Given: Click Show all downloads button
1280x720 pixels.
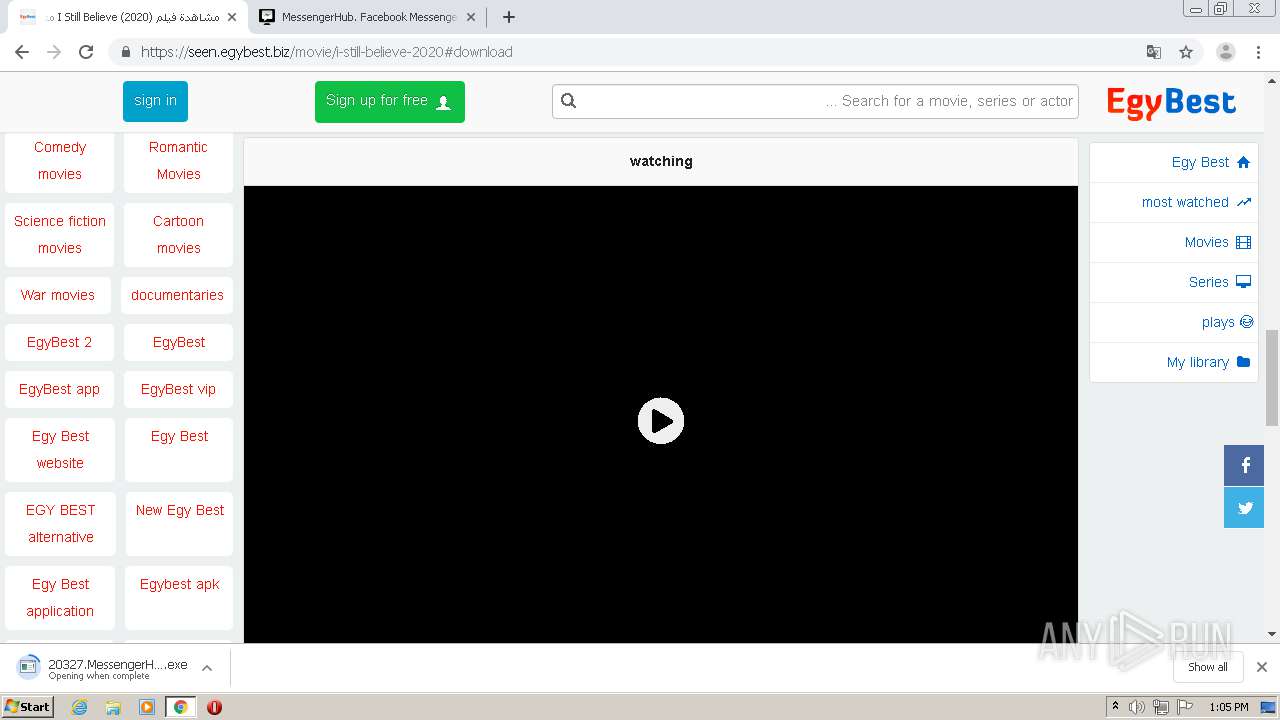Looking at the screenshot, I should point(1208,667).
